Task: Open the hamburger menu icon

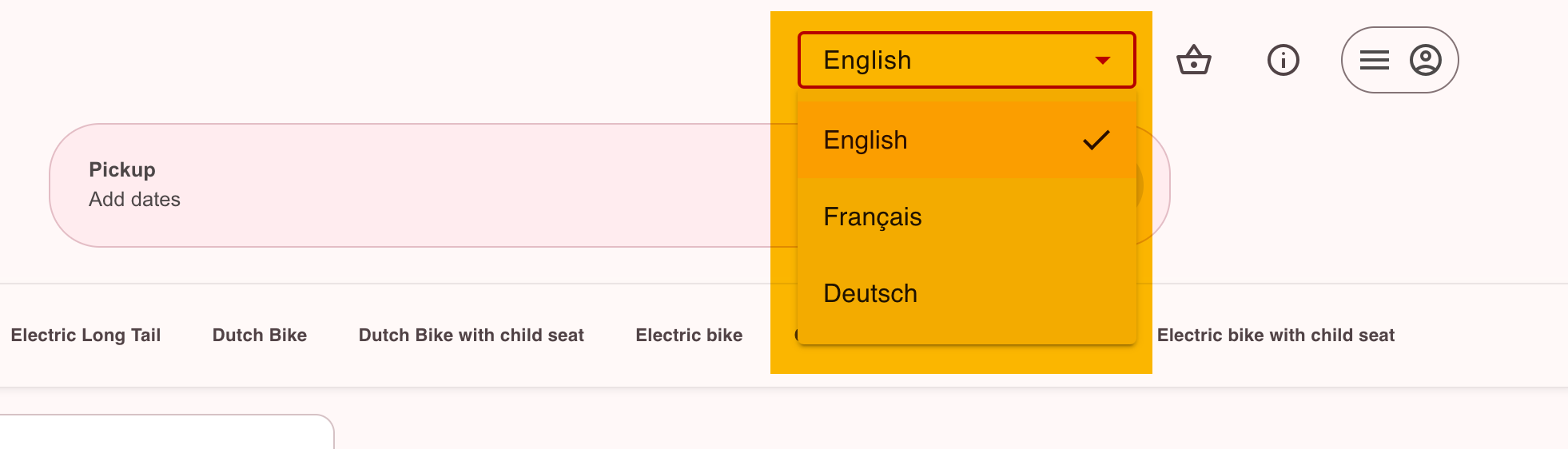Action: click(x=1375, y=60)
